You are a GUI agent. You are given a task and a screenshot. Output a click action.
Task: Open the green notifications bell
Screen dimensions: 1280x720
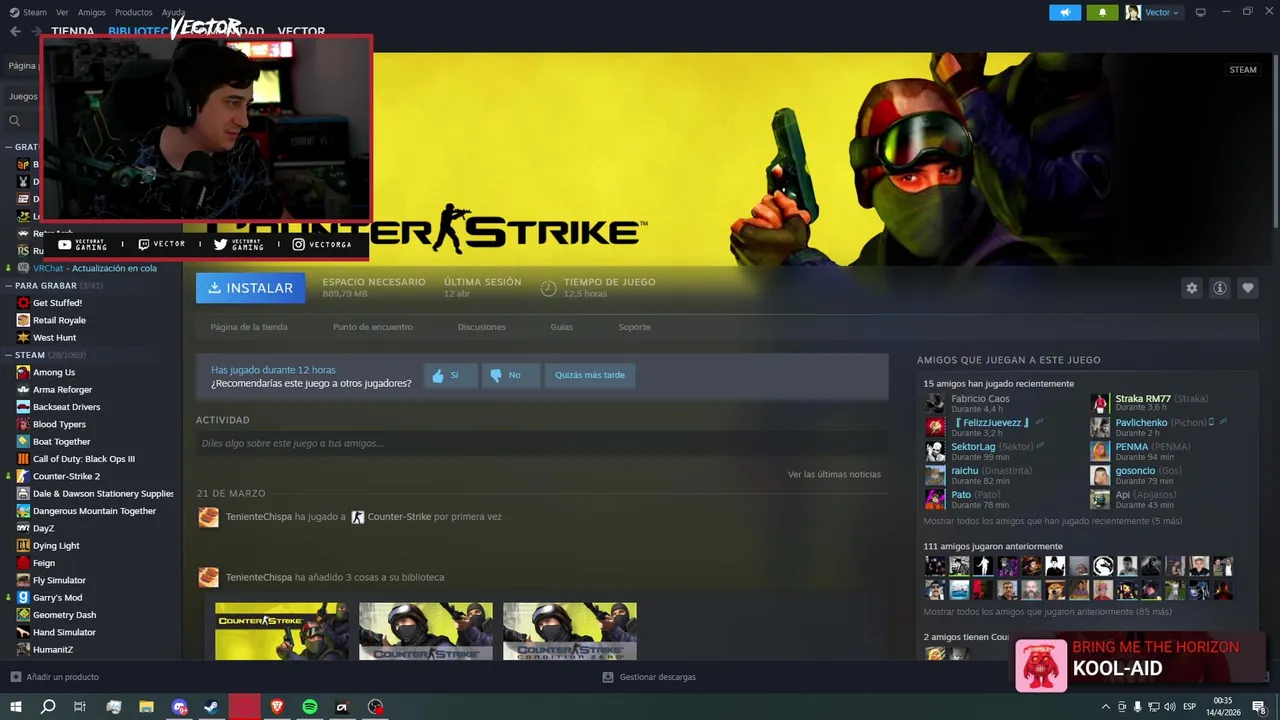point(1102,12)
